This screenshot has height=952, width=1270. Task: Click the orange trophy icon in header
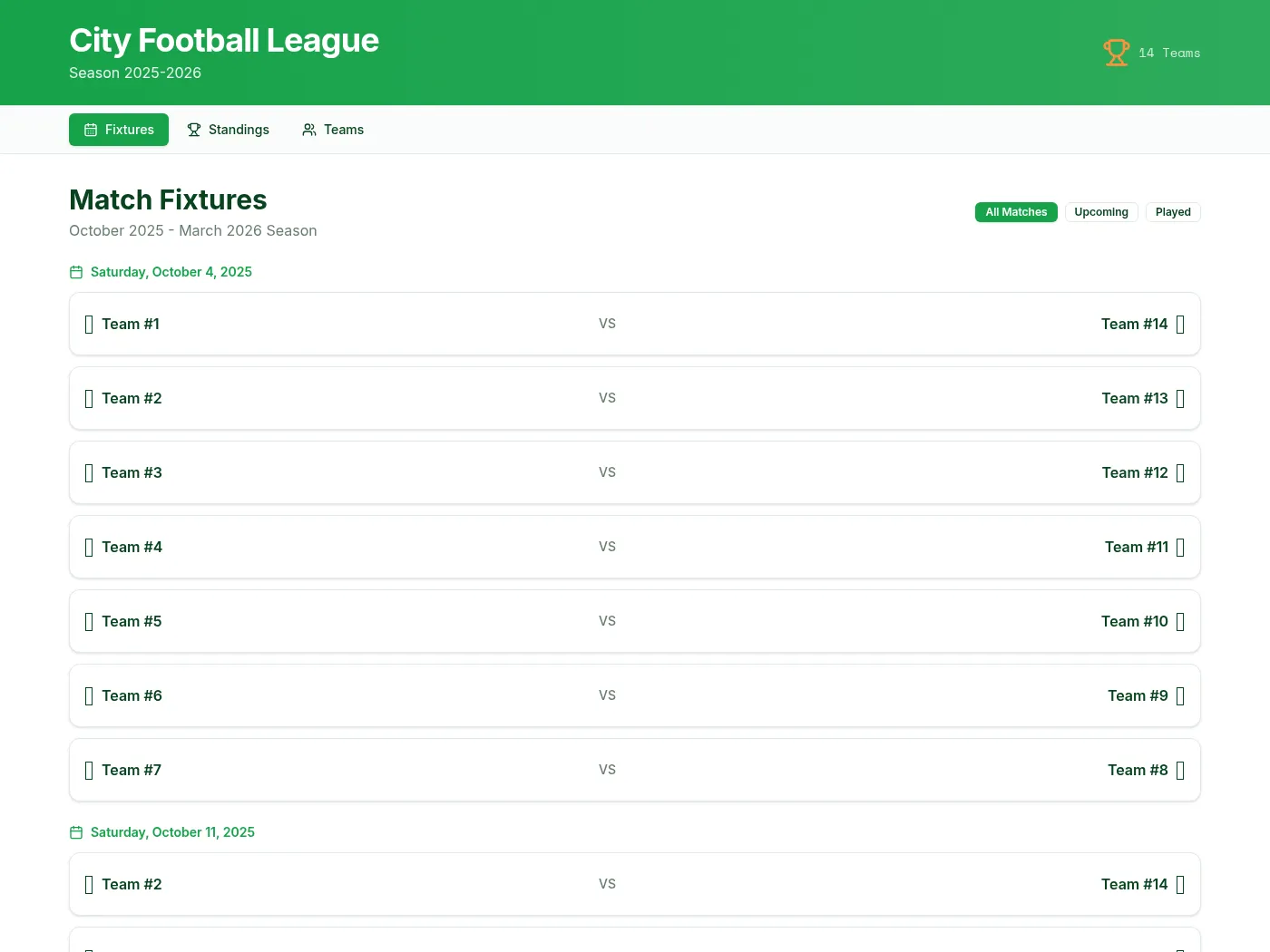point(1117,53)
